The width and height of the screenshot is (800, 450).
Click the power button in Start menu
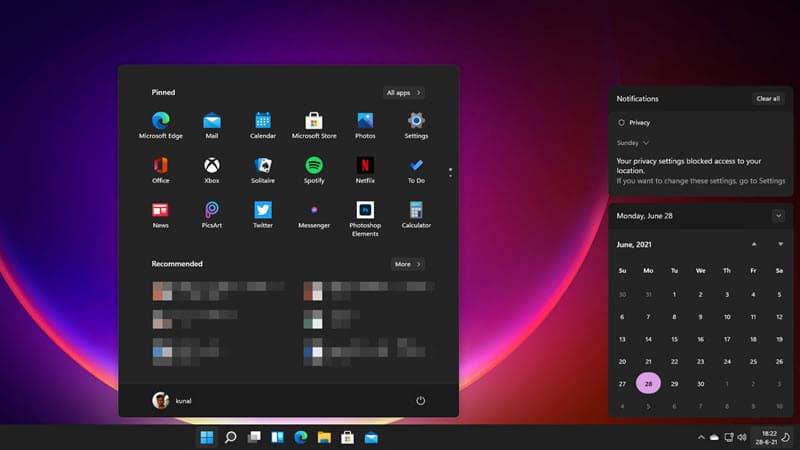420,401
